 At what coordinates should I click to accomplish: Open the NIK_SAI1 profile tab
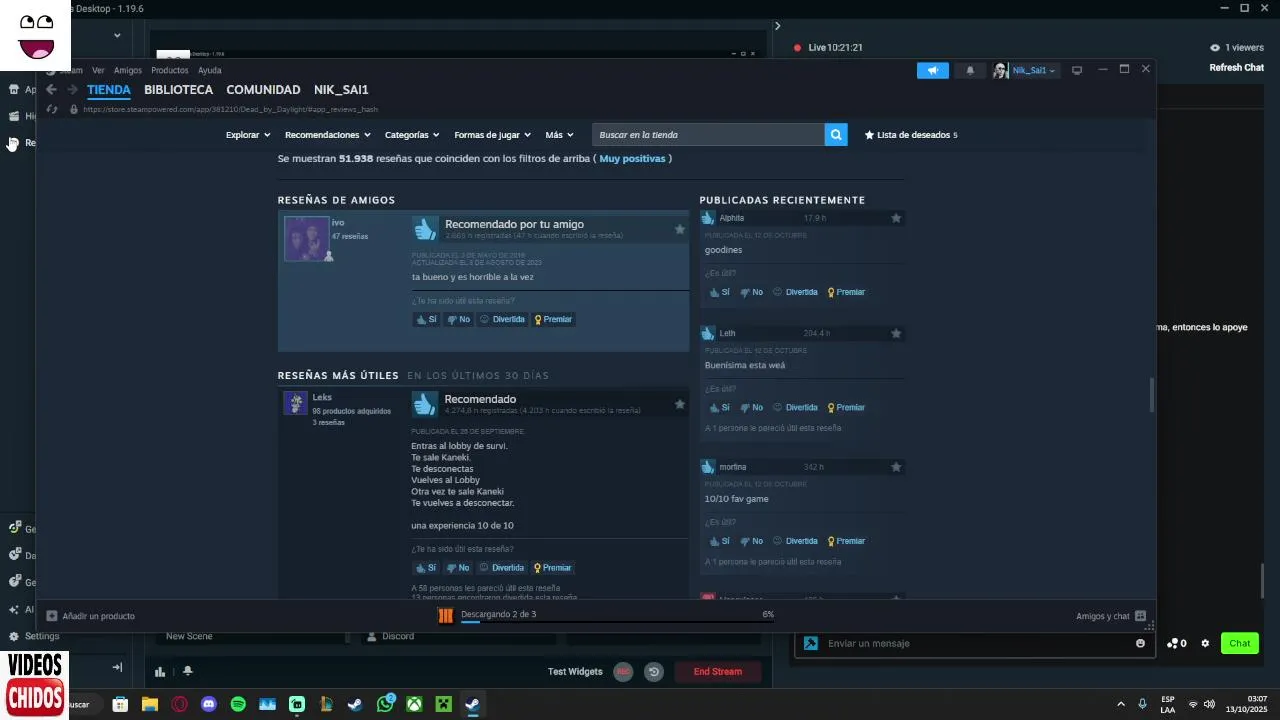click(x=341, y=89)
